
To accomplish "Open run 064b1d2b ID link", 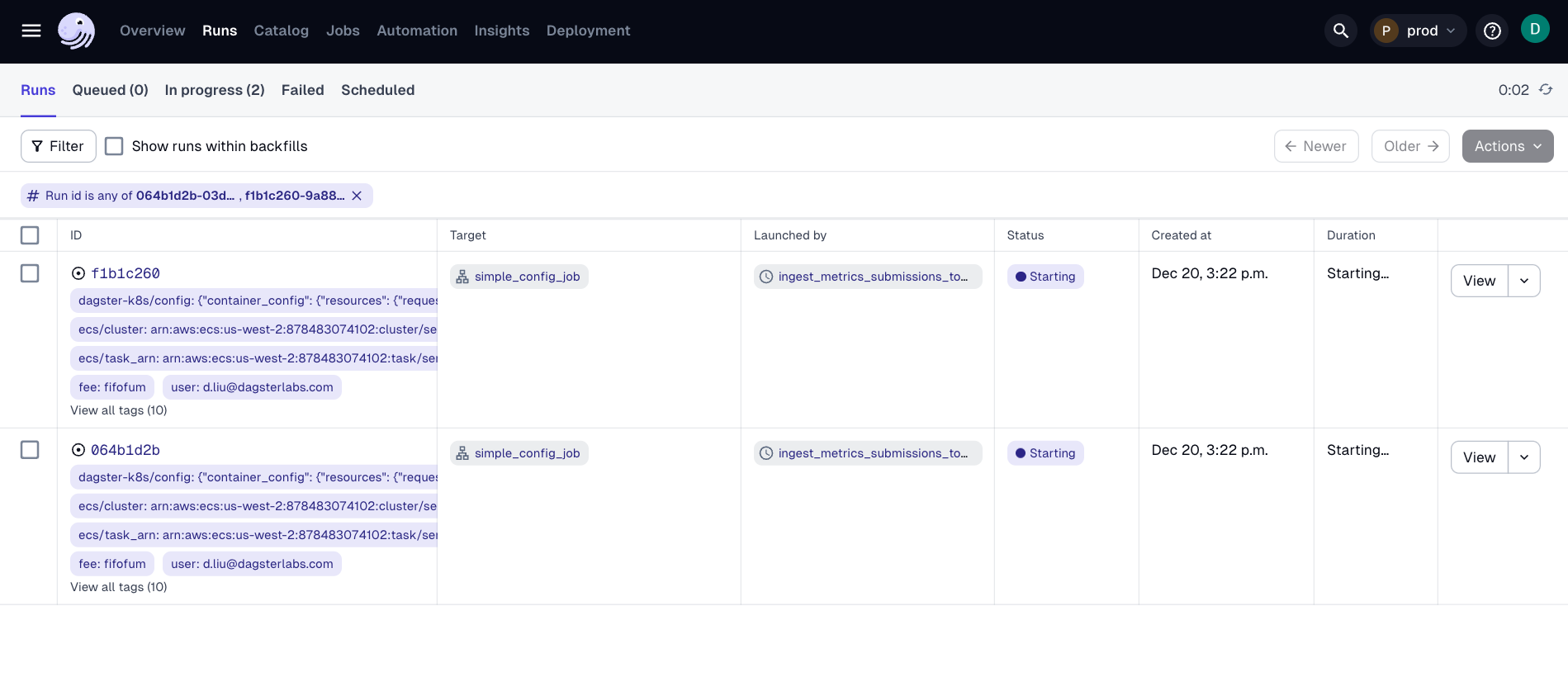I will [x=126, y=450].
